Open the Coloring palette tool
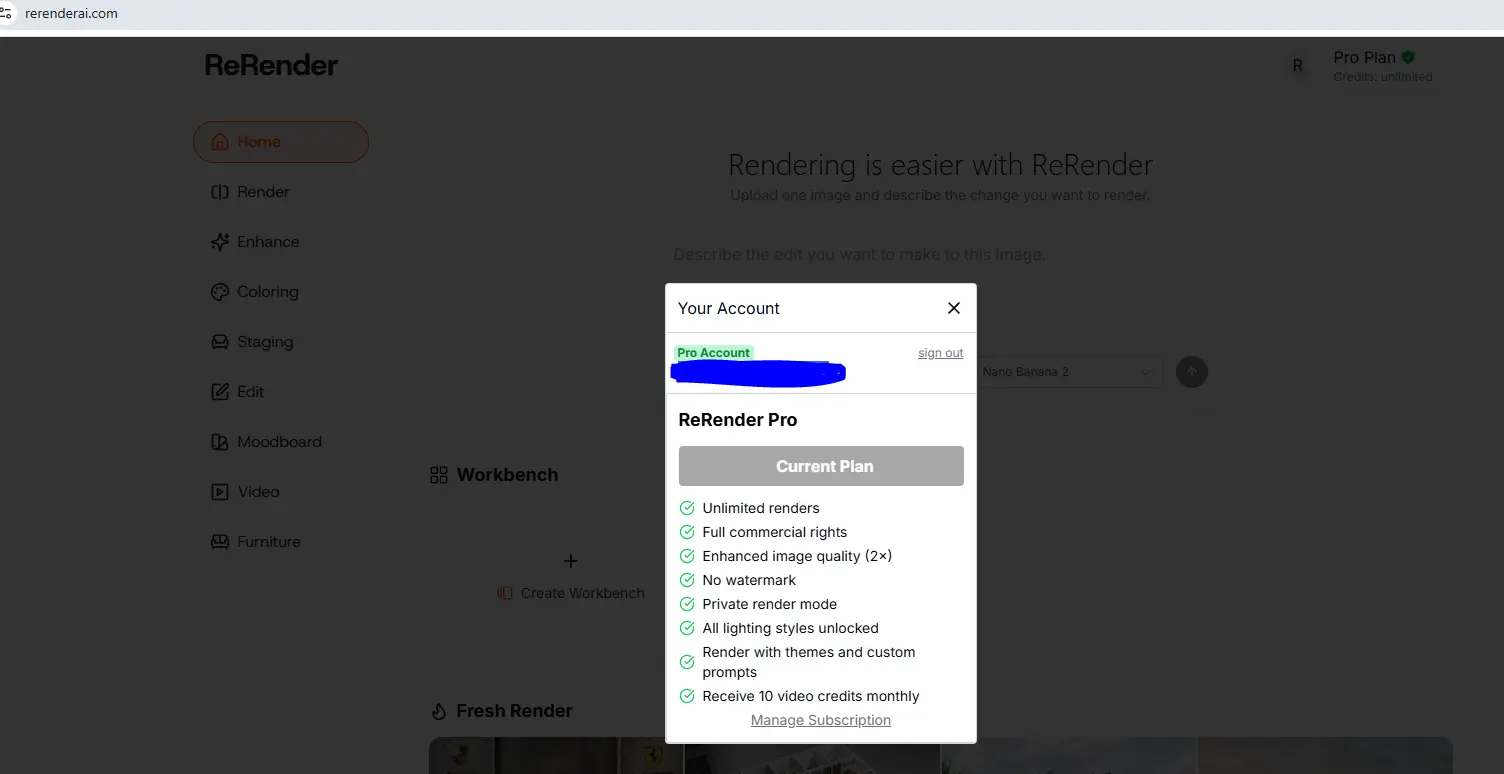The width and height of the screenshot is (1504, 774). click(254, 292)
